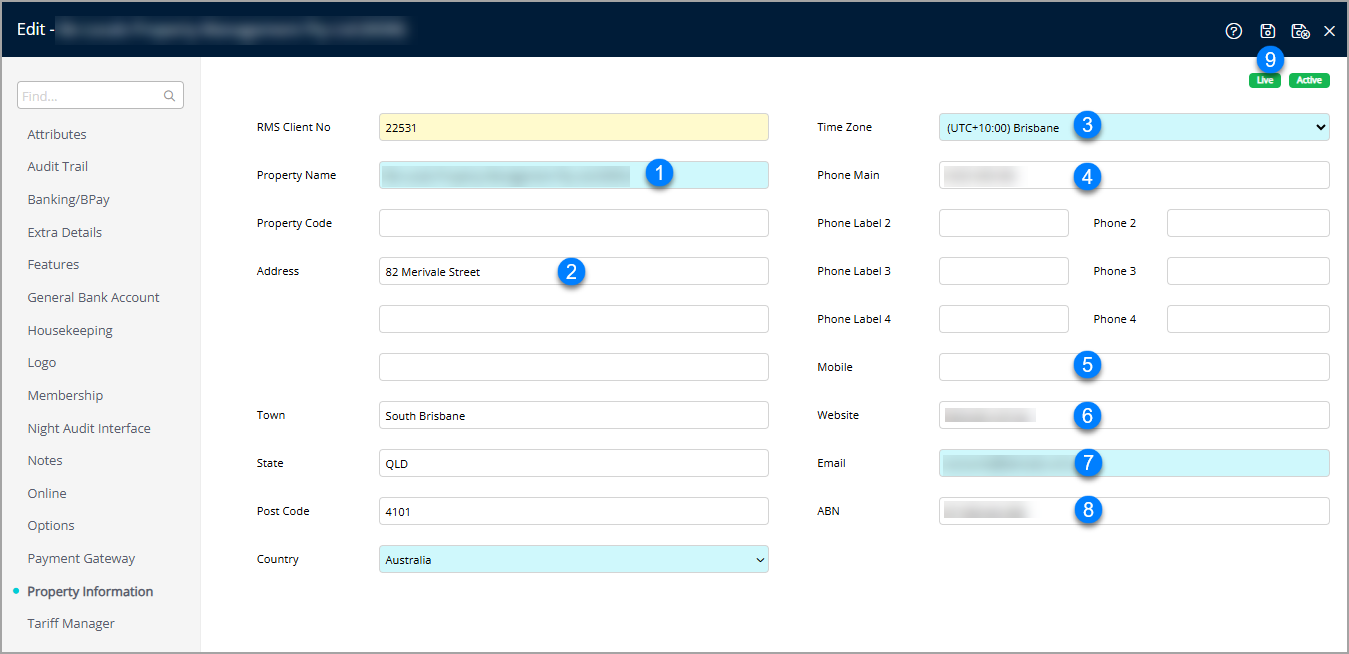This screenshot has width=1349, height=654.
Task: Open the Attributes section in sidebar
Action: (x=57, y=134)
